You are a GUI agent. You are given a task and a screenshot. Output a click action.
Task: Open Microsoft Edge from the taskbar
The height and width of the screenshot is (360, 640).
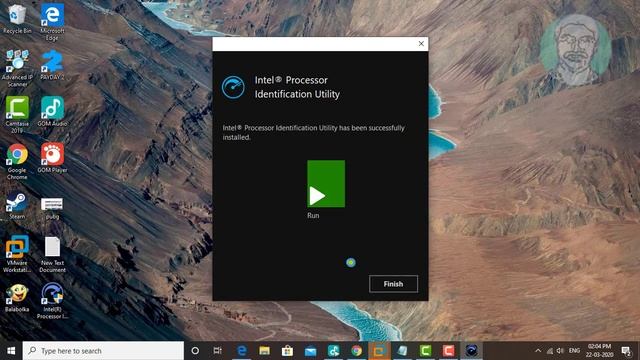[x=242, y=351]
